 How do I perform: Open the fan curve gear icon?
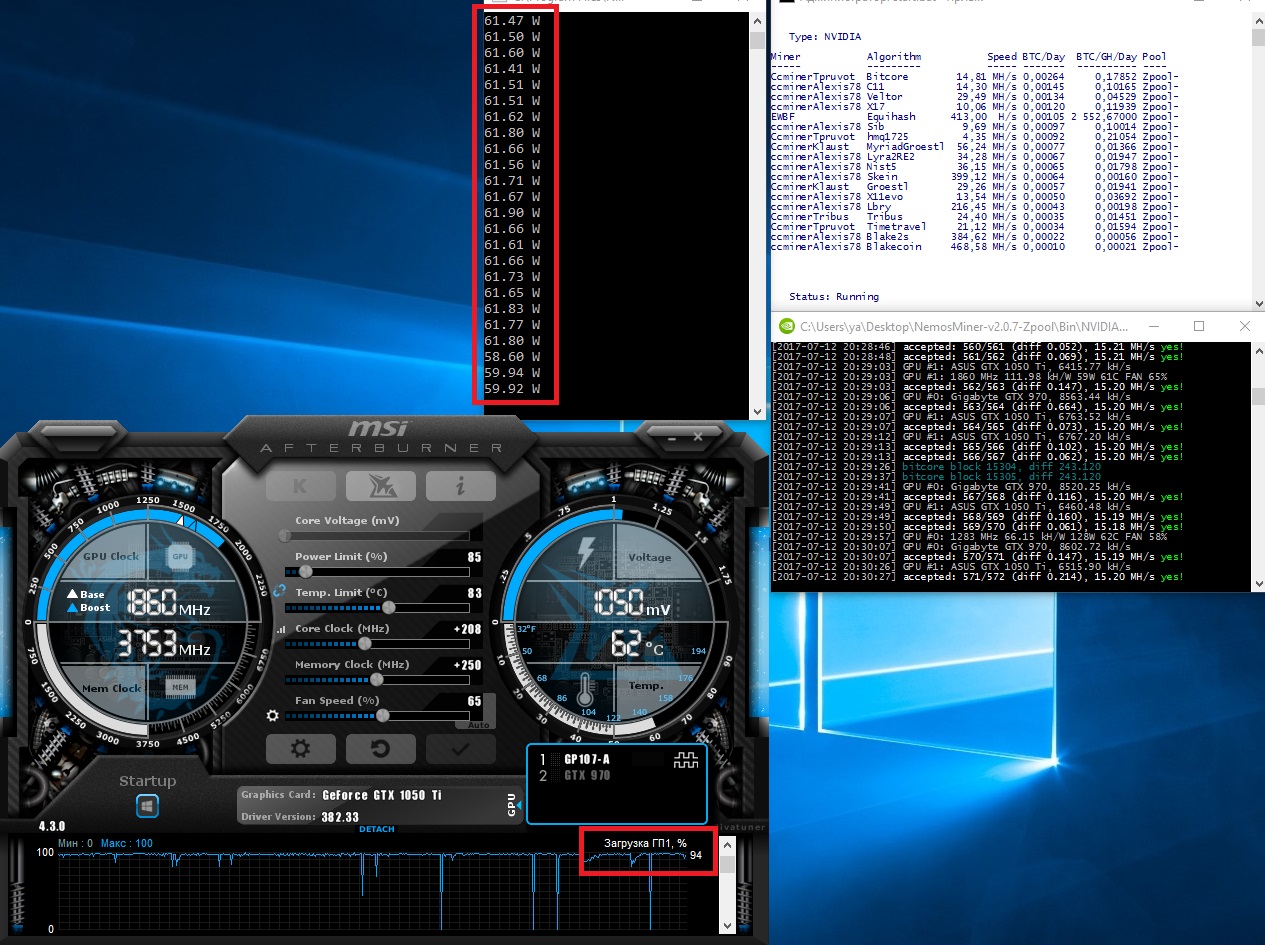point(272,715)
